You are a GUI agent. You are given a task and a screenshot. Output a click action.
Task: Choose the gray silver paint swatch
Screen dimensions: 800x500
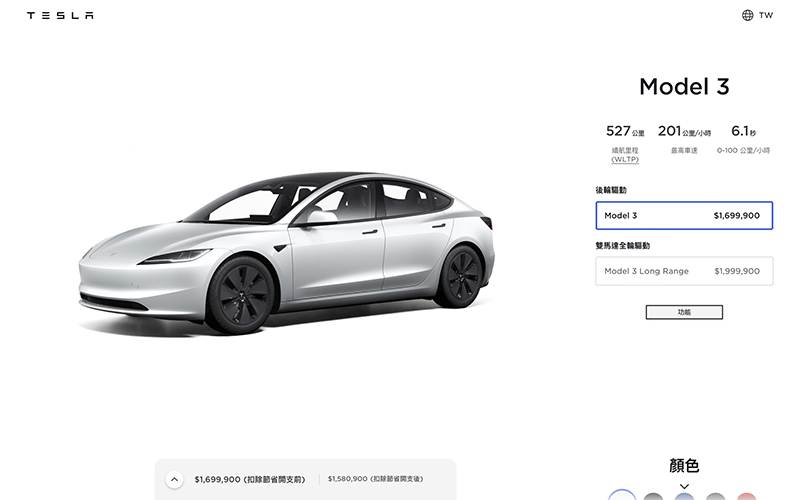click(715, 496)
